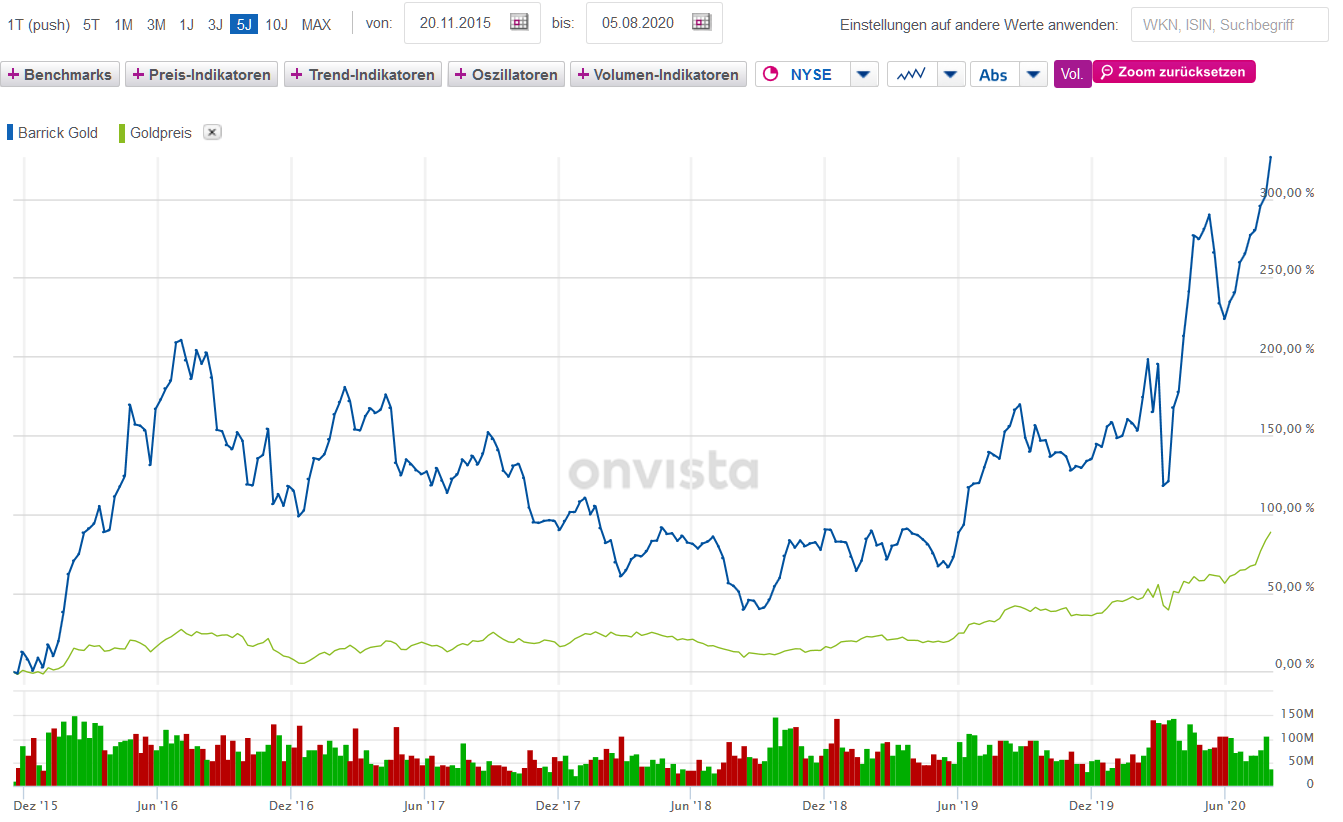Select the line chart style icon

tap(913, 73)
